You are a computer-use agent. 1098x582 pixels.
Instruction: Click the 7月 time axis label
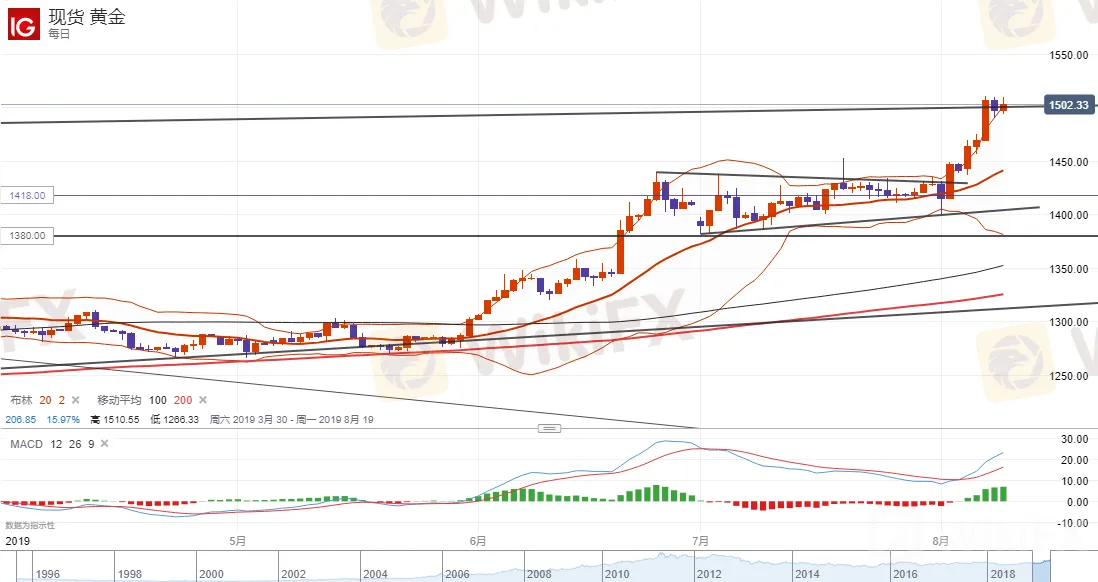(x=700, y=541)
